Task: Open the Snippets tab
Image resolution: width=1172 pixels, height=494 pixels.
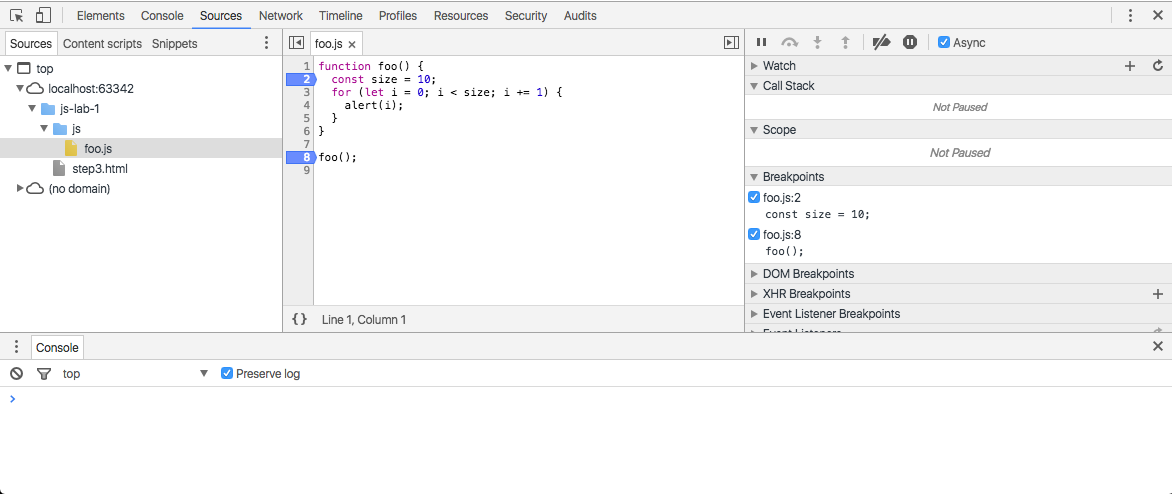Action: 174,44
